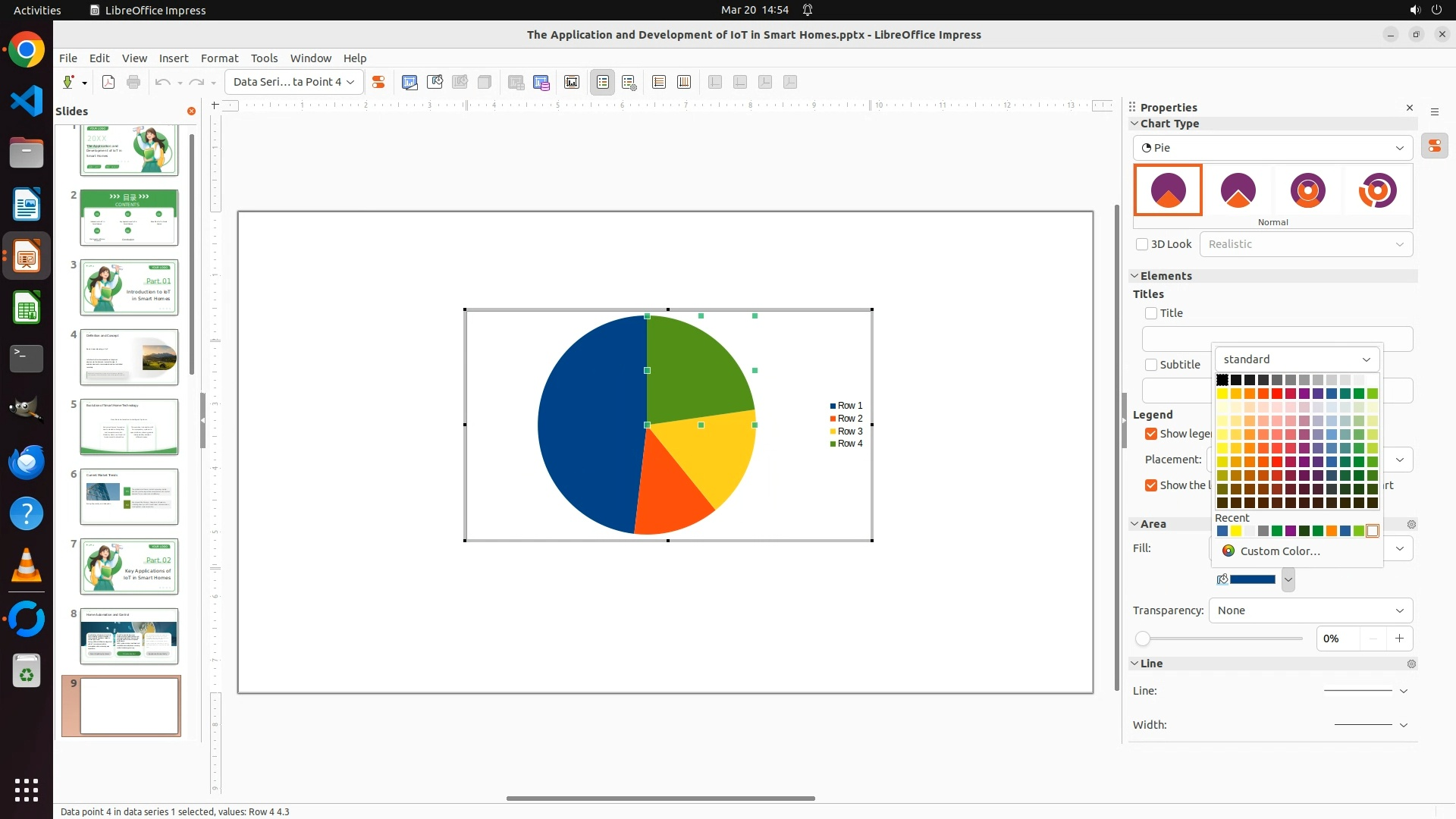The width and height of the screenshot is (1456, 819).
Task: Select the Donut pie subtype icon
Action: click(1307, 190)
